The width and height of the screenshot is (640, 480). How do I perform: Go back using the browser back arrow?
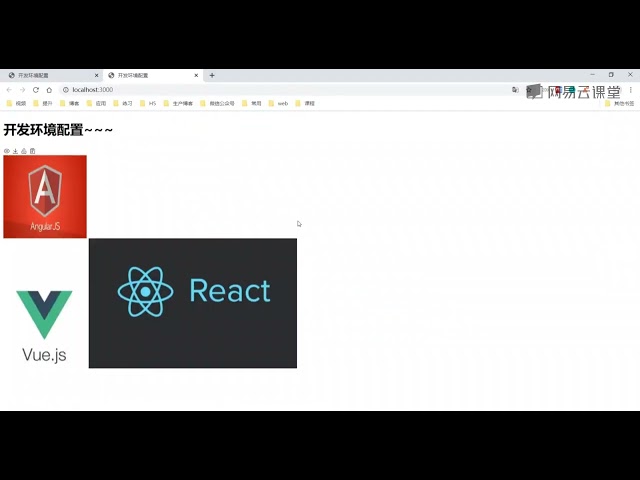[9, 90]
